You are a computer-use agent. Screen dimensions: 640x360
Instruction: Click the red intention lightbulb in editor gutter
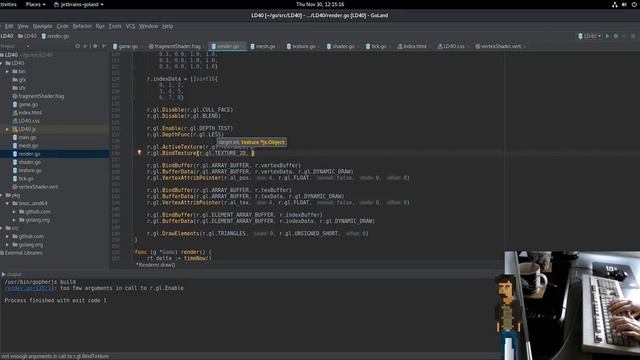139,153
